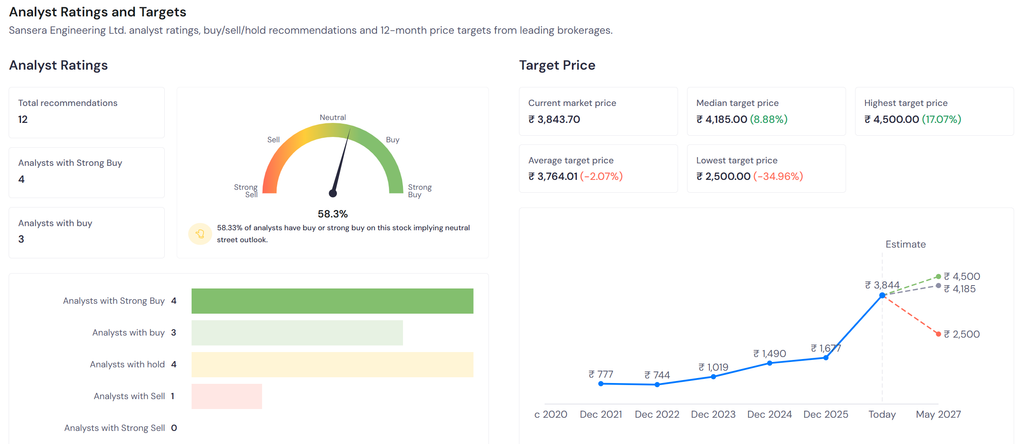Click the ₹ 1,677 Dec 2025 data point

point(826,358)
